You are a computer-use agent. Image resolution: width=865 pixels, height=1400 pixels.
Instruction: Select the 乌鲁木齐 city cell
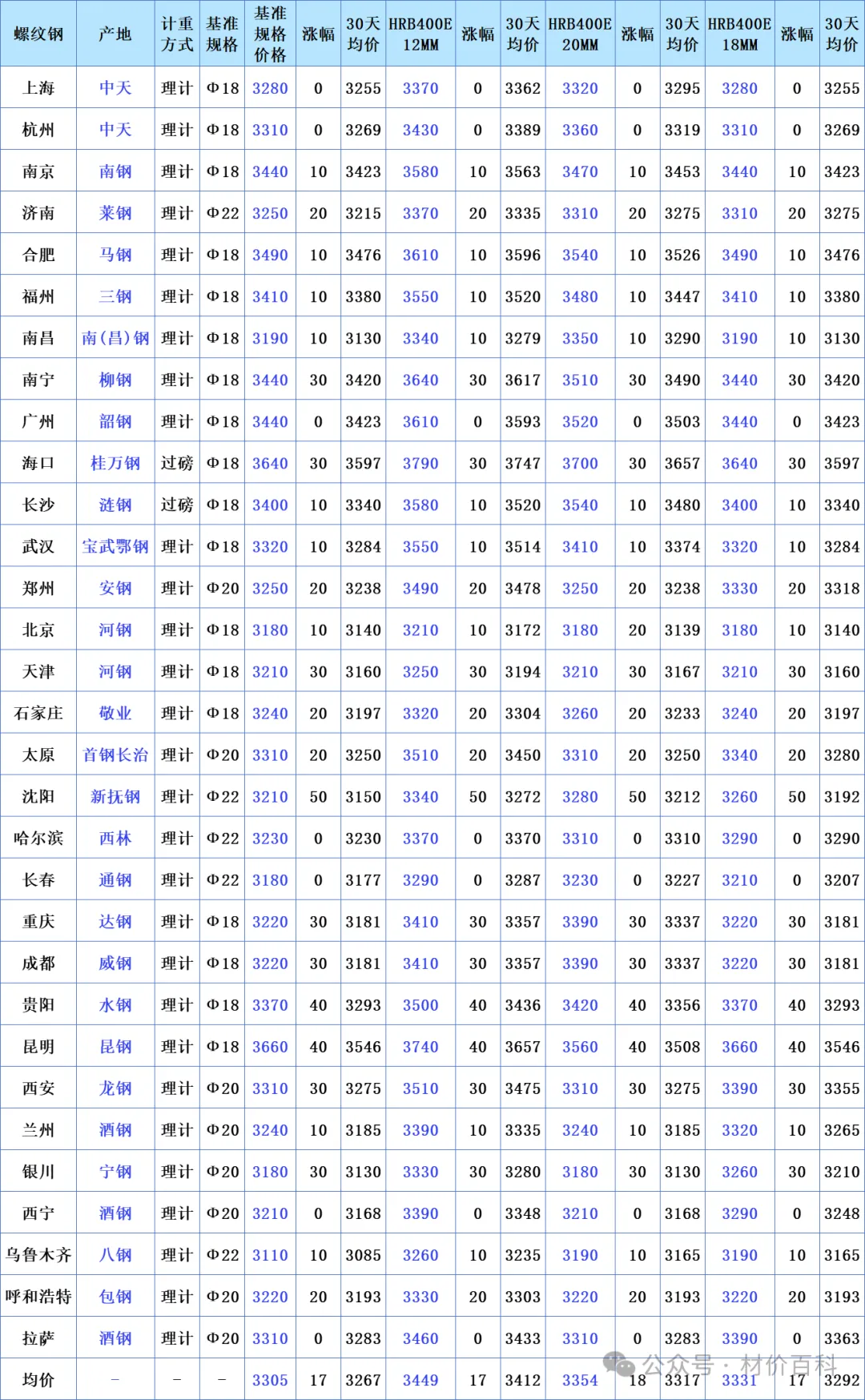[38, 1254]
